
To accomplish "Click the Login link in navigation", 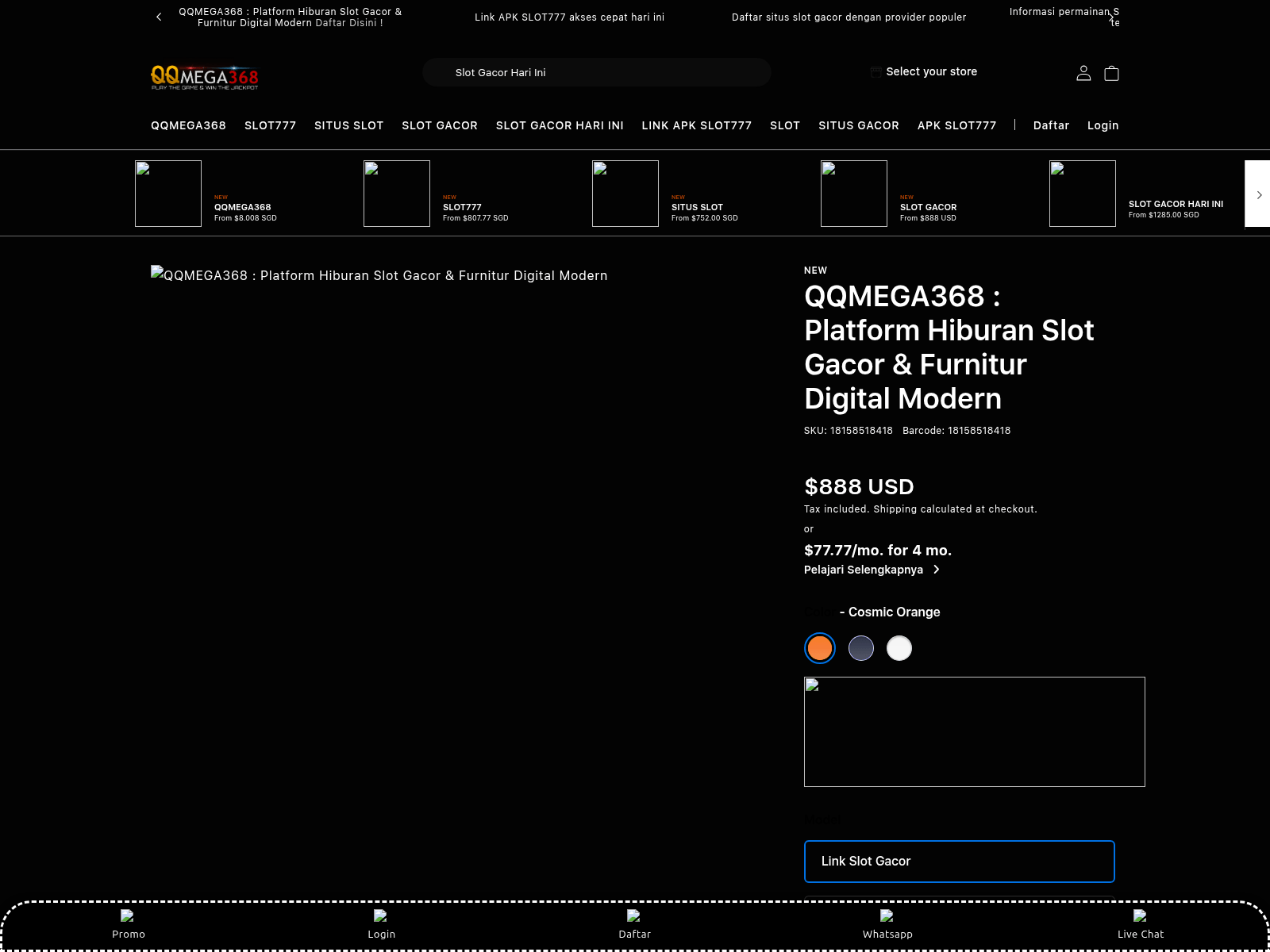I will (1103, 125).
